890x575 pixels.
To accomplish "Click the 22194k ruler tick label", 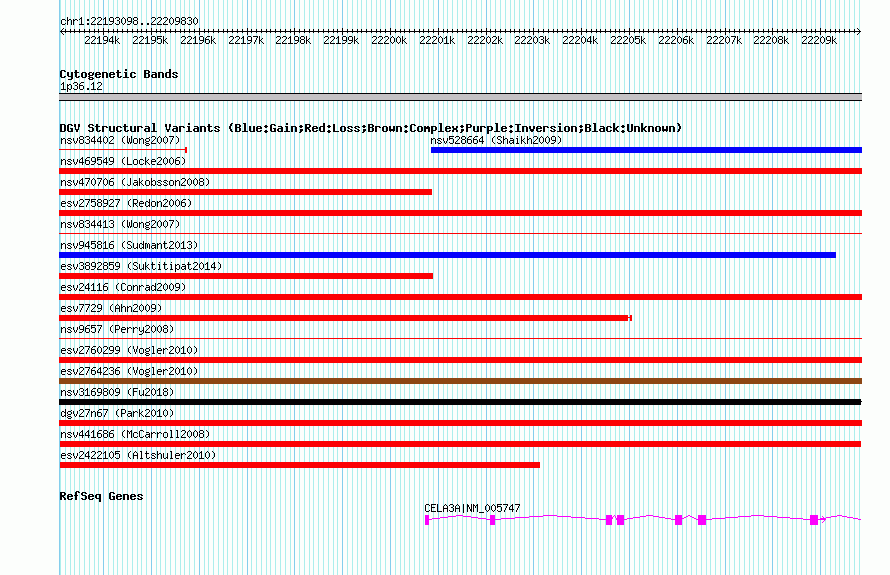I will coord(102,40).
